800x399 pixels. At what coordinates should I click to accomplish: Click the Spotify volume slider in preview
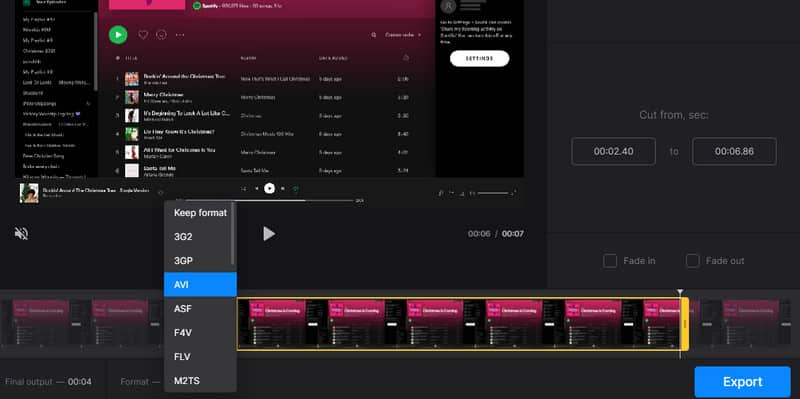493,193
